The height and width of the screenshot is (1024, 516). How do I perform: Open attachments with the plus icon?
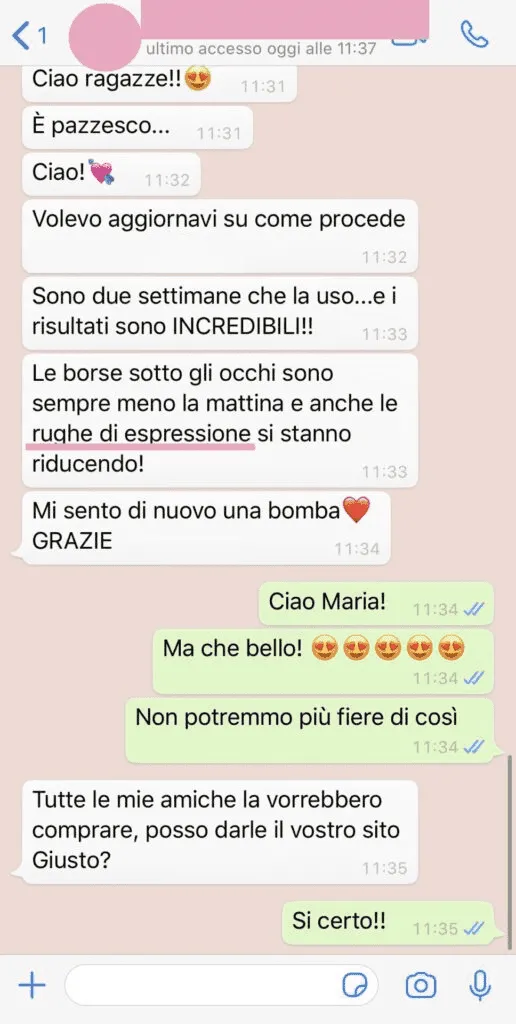pos(31,984)
